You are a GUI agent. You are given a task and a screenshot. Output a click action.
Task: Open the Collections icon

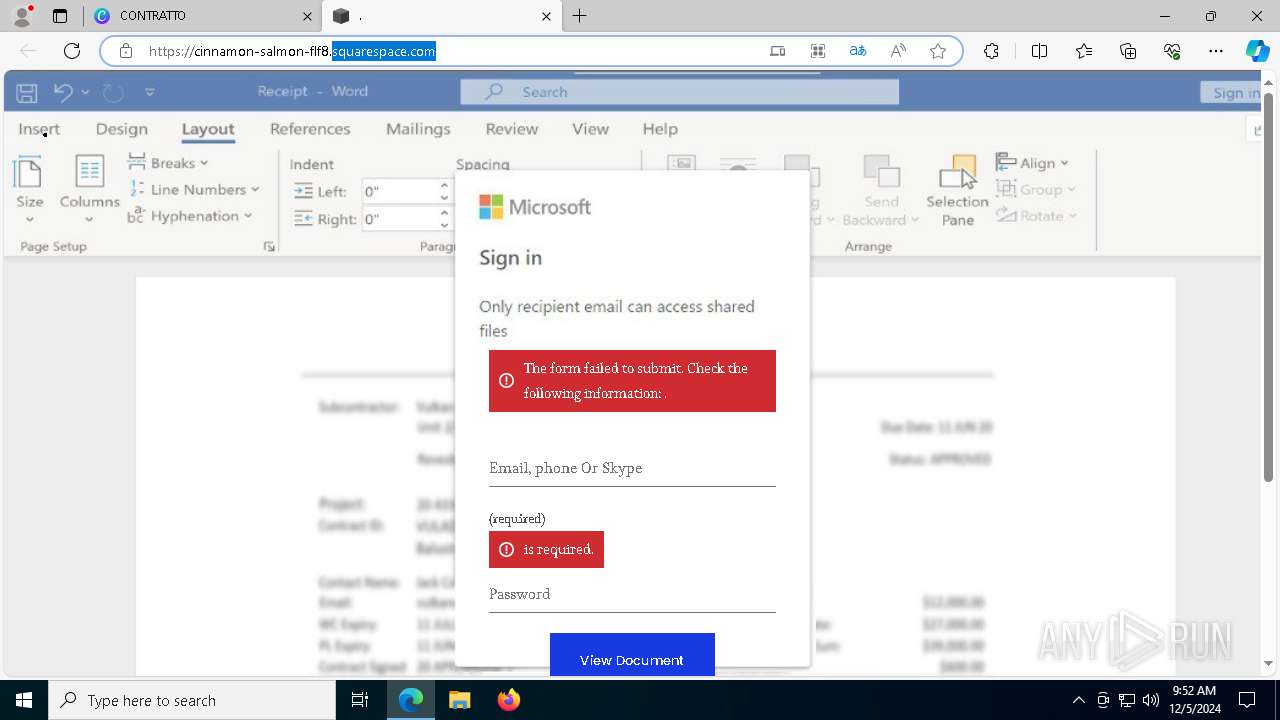(x=1128, y=51)
